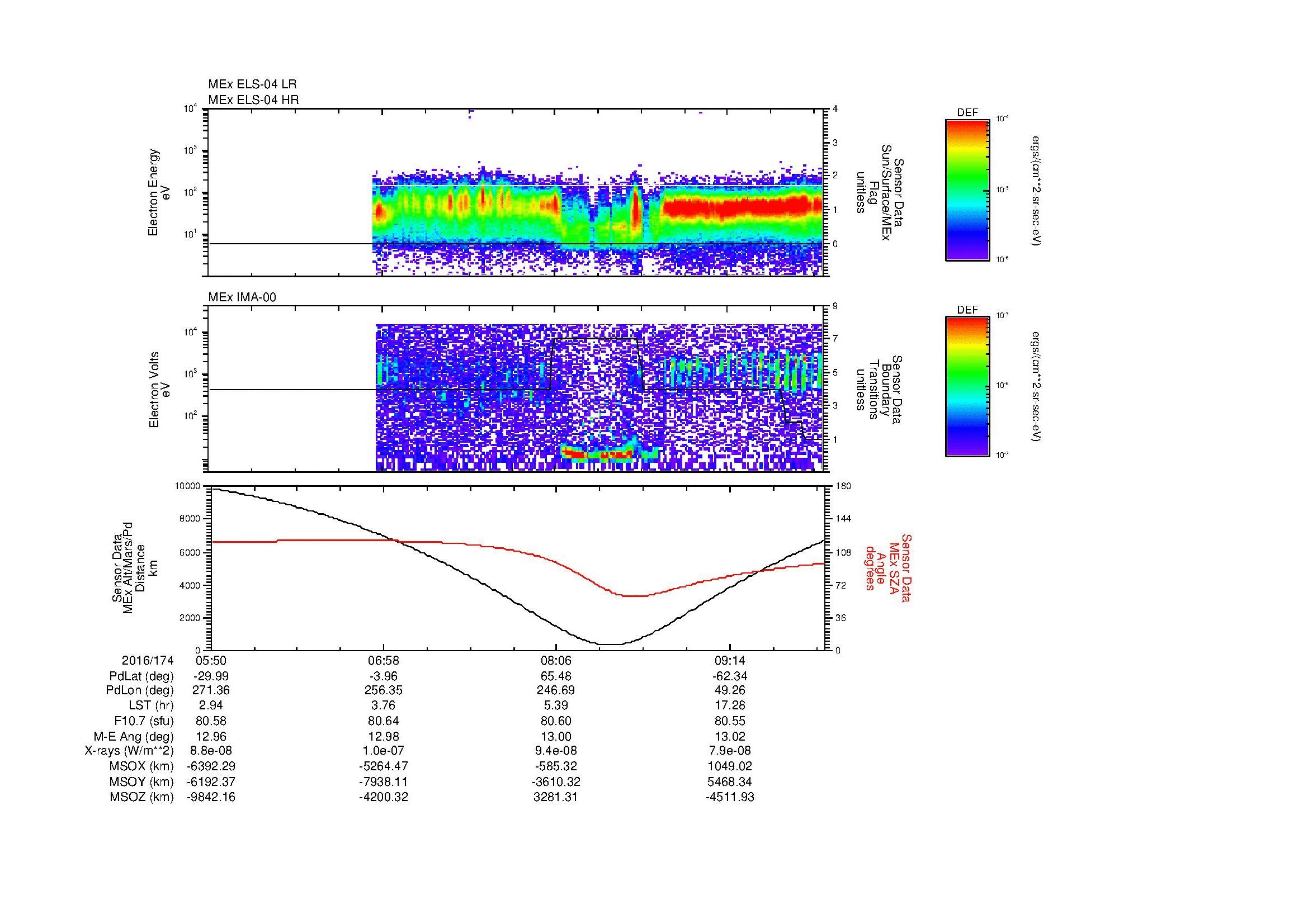Screen dimensions: 1308x924
Task: Click LST value '17.28'
Action: 730,706
